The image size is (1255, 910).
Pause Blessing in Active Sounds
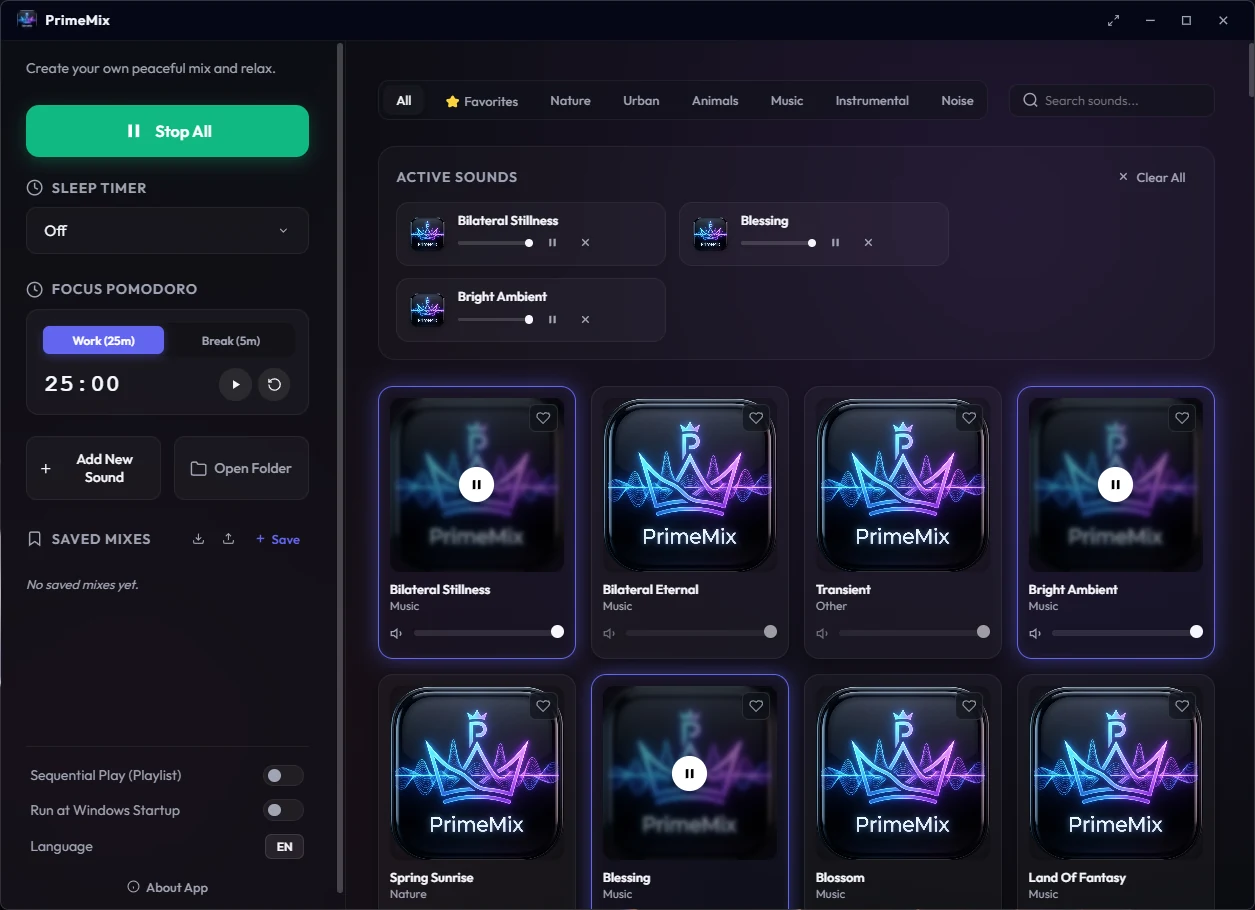(x=835, y=243)
